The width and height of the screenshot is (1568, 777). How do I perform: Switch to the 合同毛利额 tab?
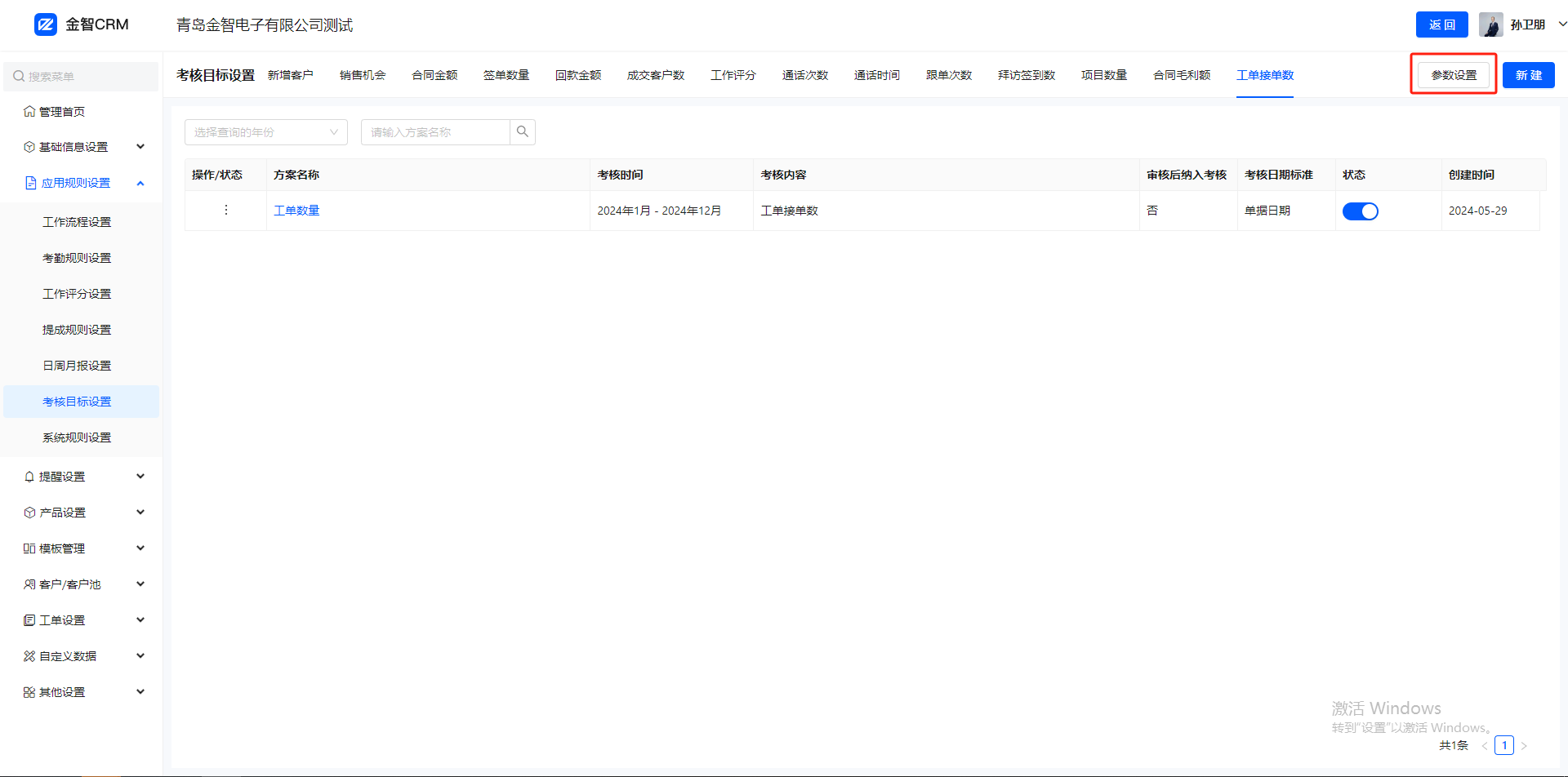pyautogui.click(x=1182, y=75)
